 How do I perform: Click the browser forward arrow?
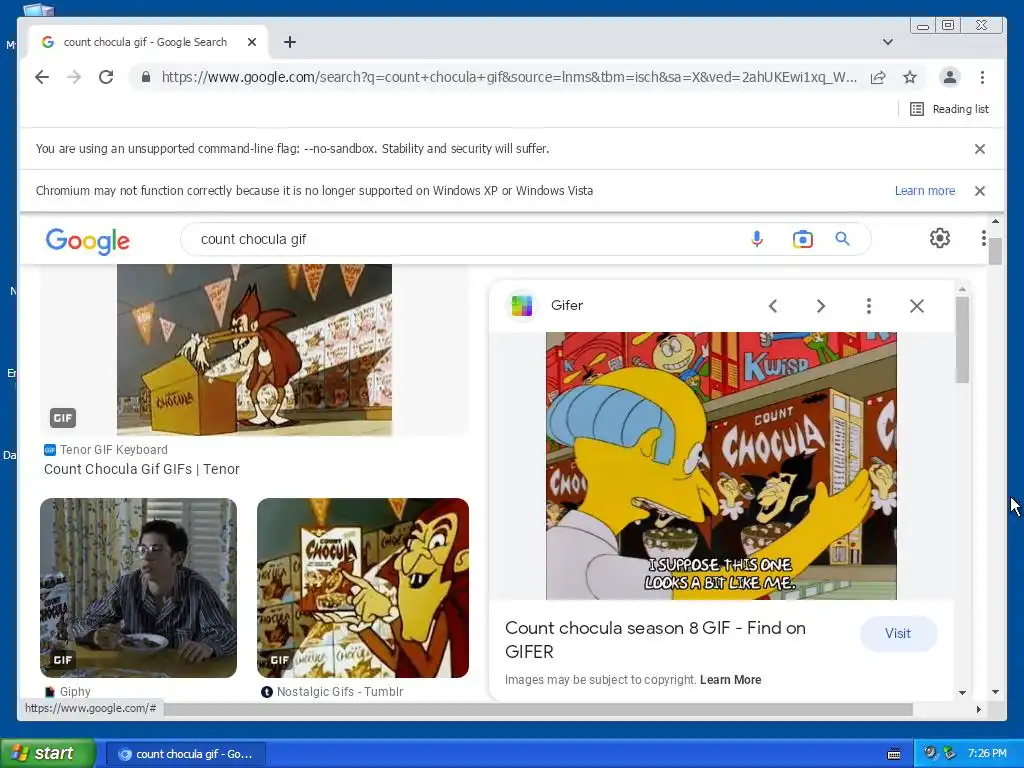tap(74, 77)
